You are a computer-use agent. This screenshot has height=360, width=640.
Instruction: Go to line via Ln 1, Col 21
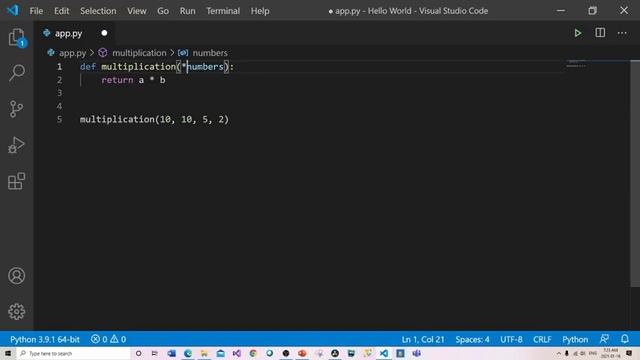coord(423,339)
